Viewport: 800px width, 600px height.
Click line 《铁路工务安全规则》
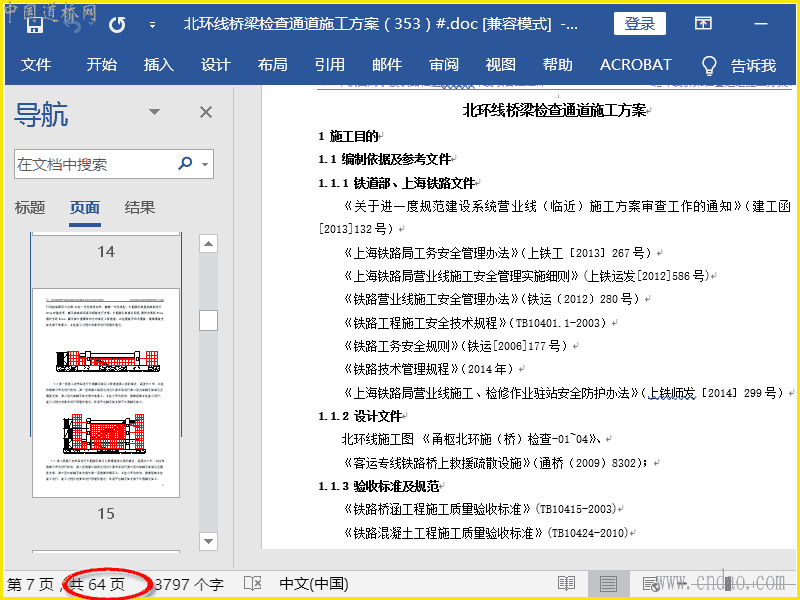(456, 346)
